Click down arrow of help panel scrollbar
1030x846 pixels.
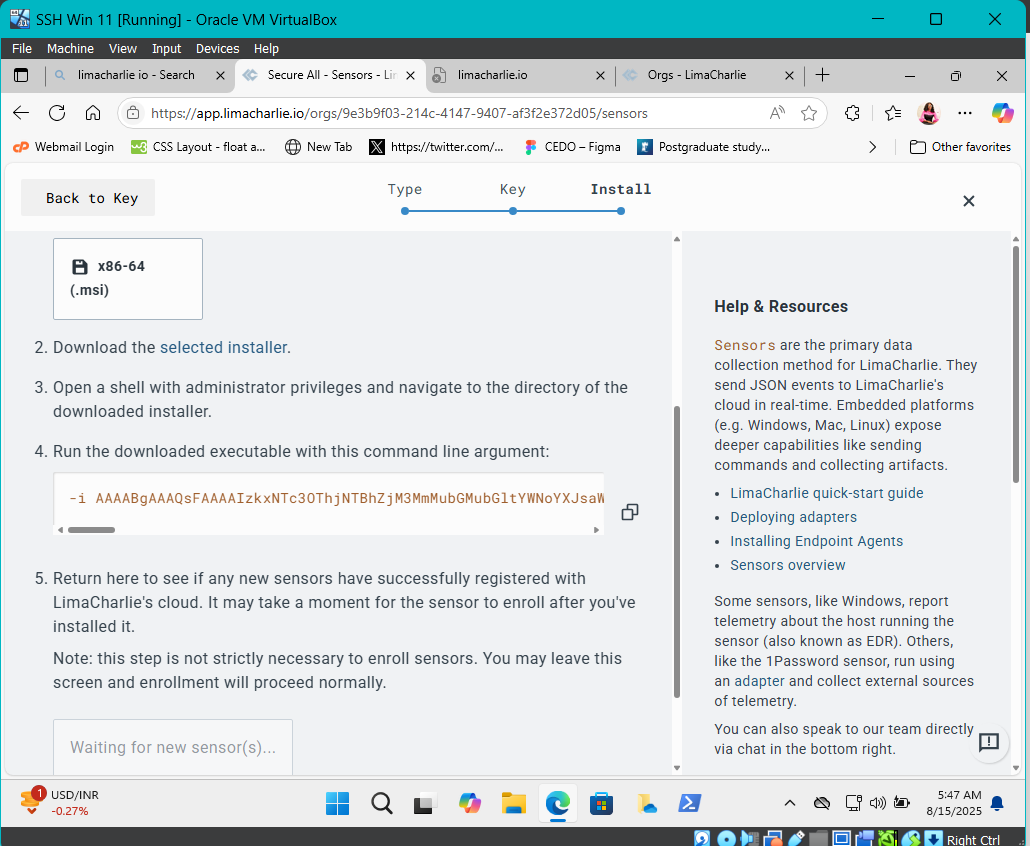(1016, 768)
